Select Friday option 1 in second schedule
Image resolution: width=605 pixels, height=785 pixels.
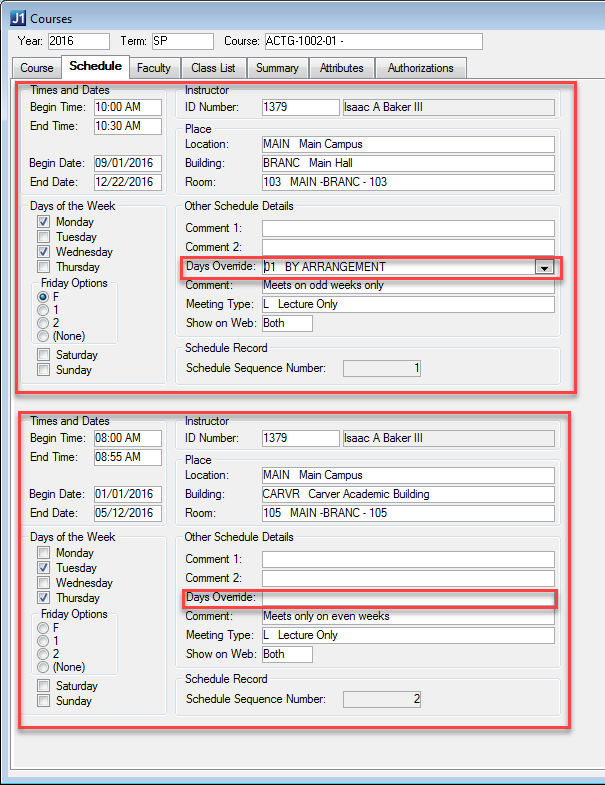click(x=43, y=641)
